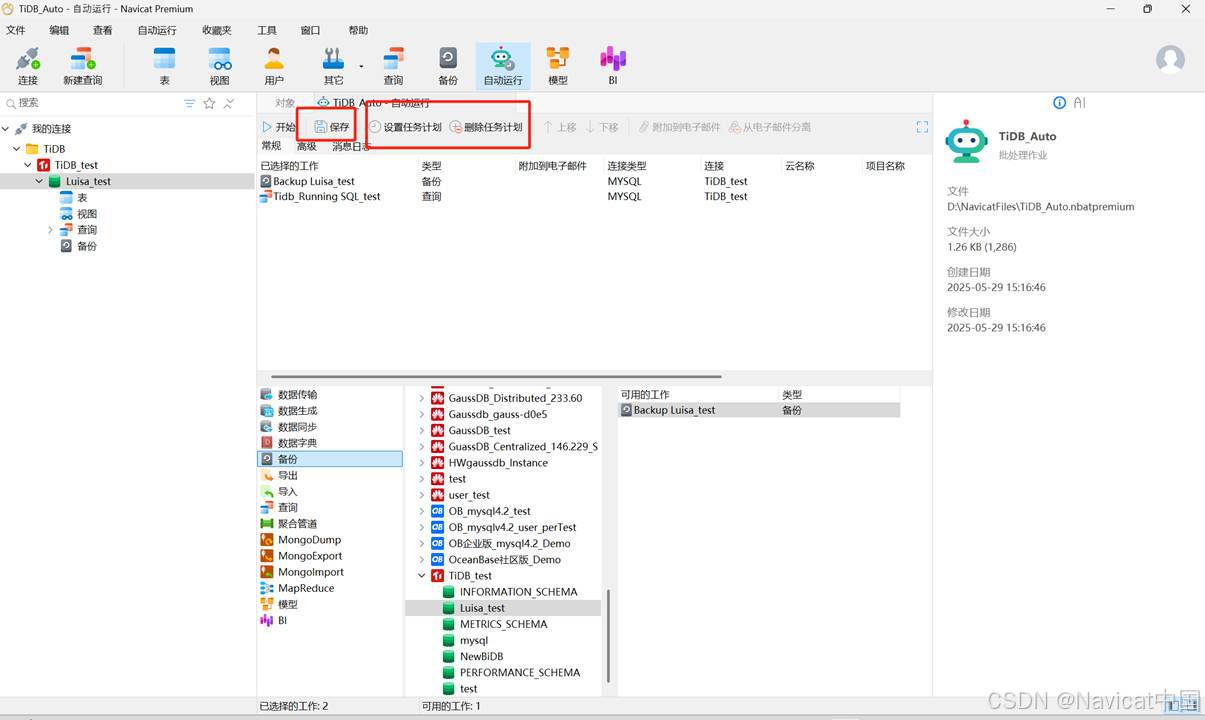Click the 新建查询 (New Query) toolbar icon
1205x720 pixels.
83,66
